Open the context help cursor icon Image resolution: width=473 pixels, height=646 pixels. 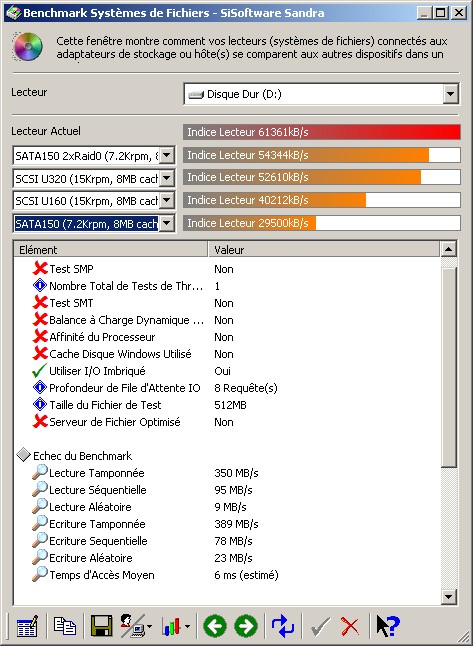tap(388, 626)
